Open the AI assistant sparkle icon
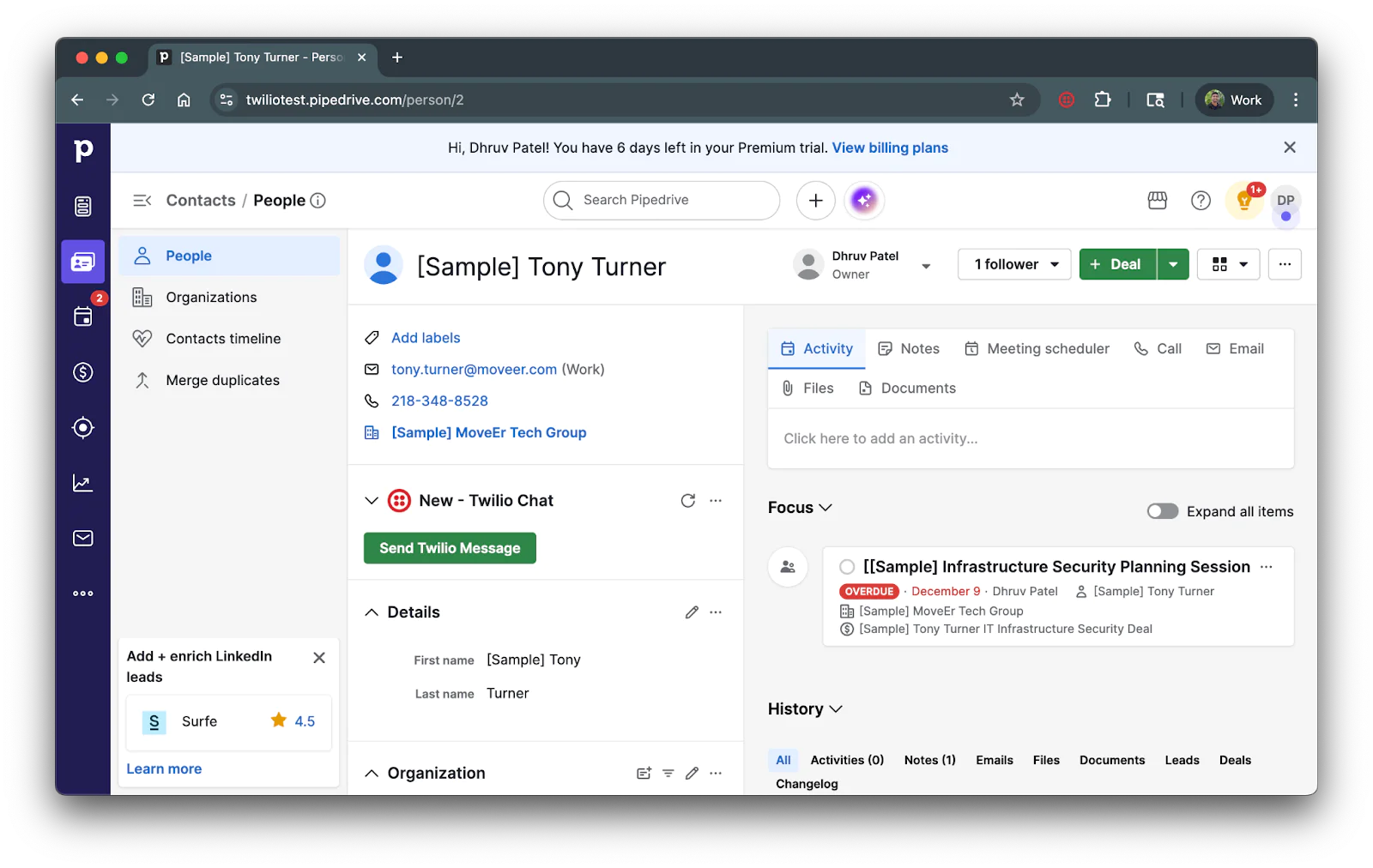This screenshot has width=1373, height=868. (x=864, y=200)
